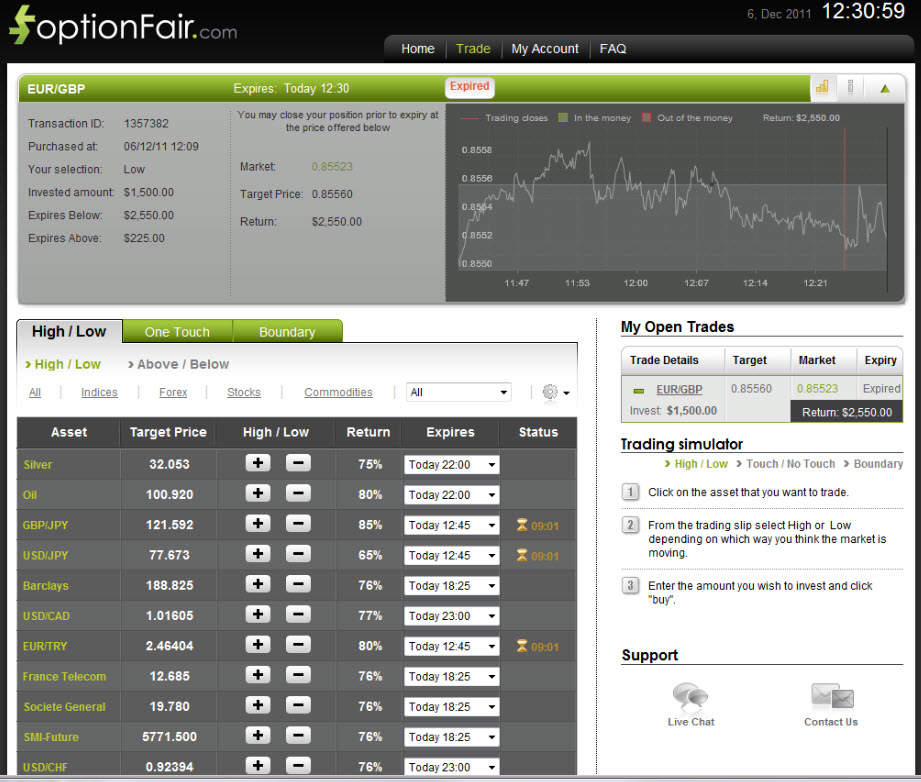Click the minus (Low) button for Barclays
The height and width of the screenshot is (782, 921).
click(x=297, y=584)
